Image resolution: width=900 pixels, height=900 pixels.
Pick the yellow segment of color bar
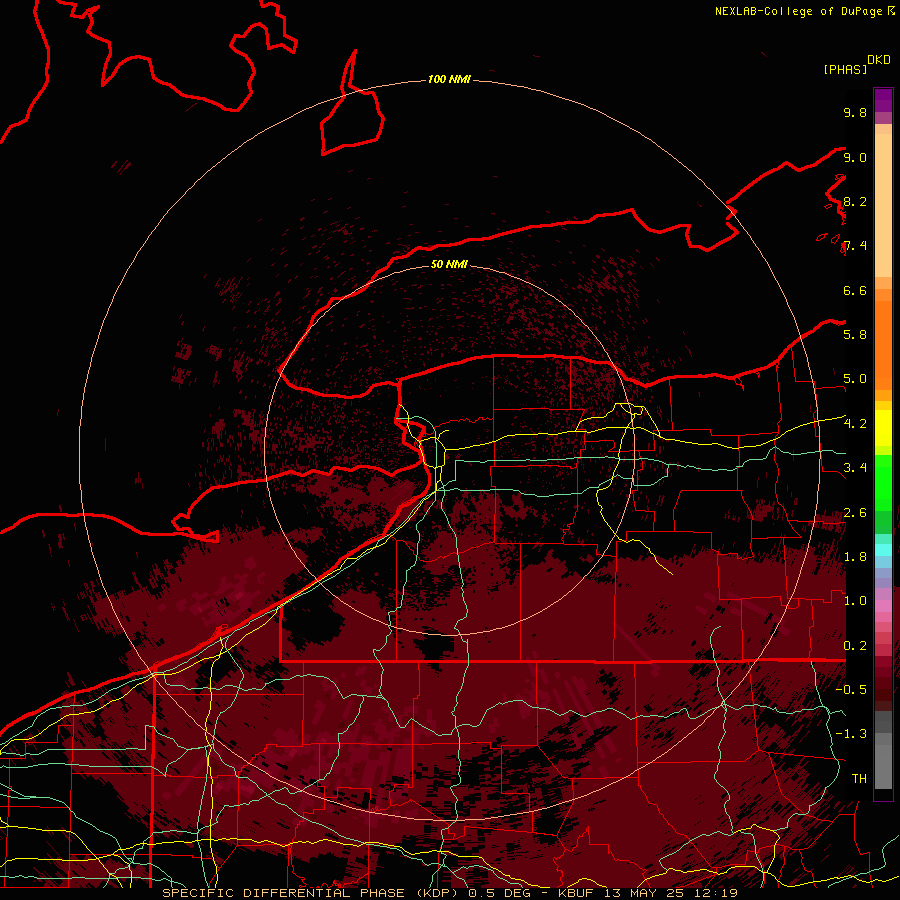tap(883, 428)
